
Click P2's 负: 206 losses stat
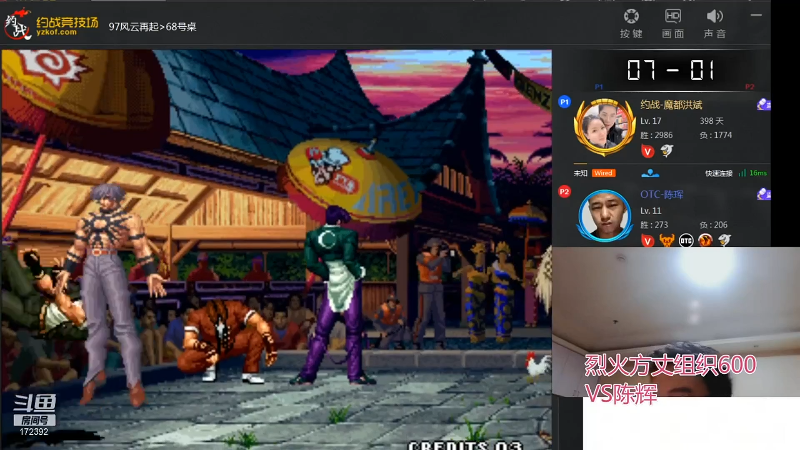tap(714, 225)
